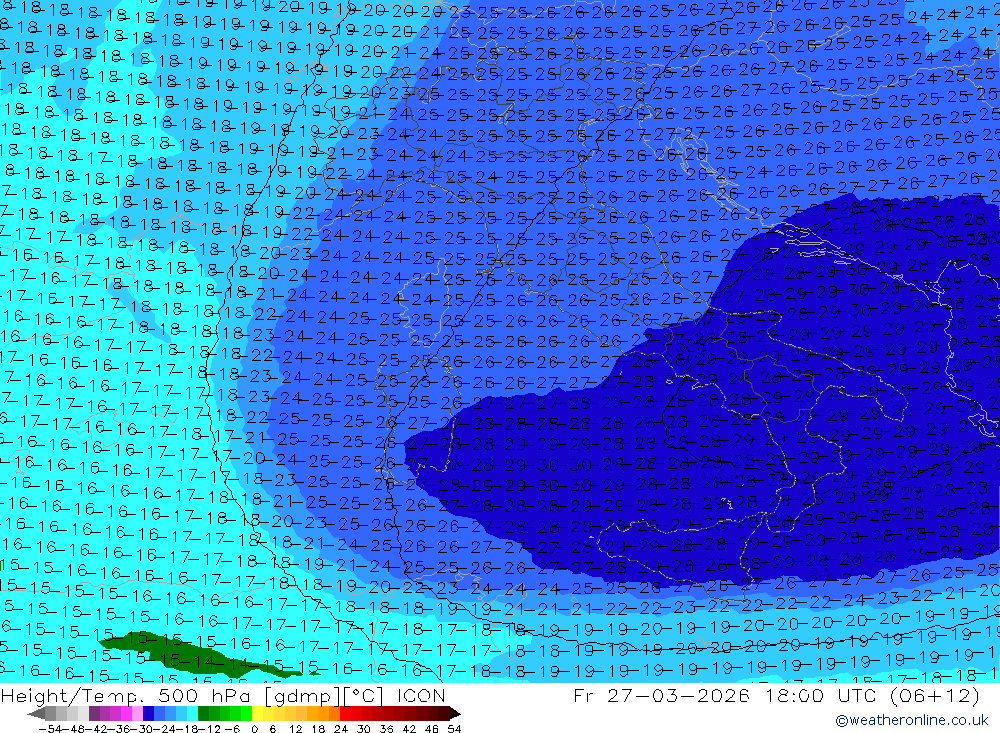Click the '-54' legend scale value
The image size is (1000, 733).
click(x=49, y=729)
